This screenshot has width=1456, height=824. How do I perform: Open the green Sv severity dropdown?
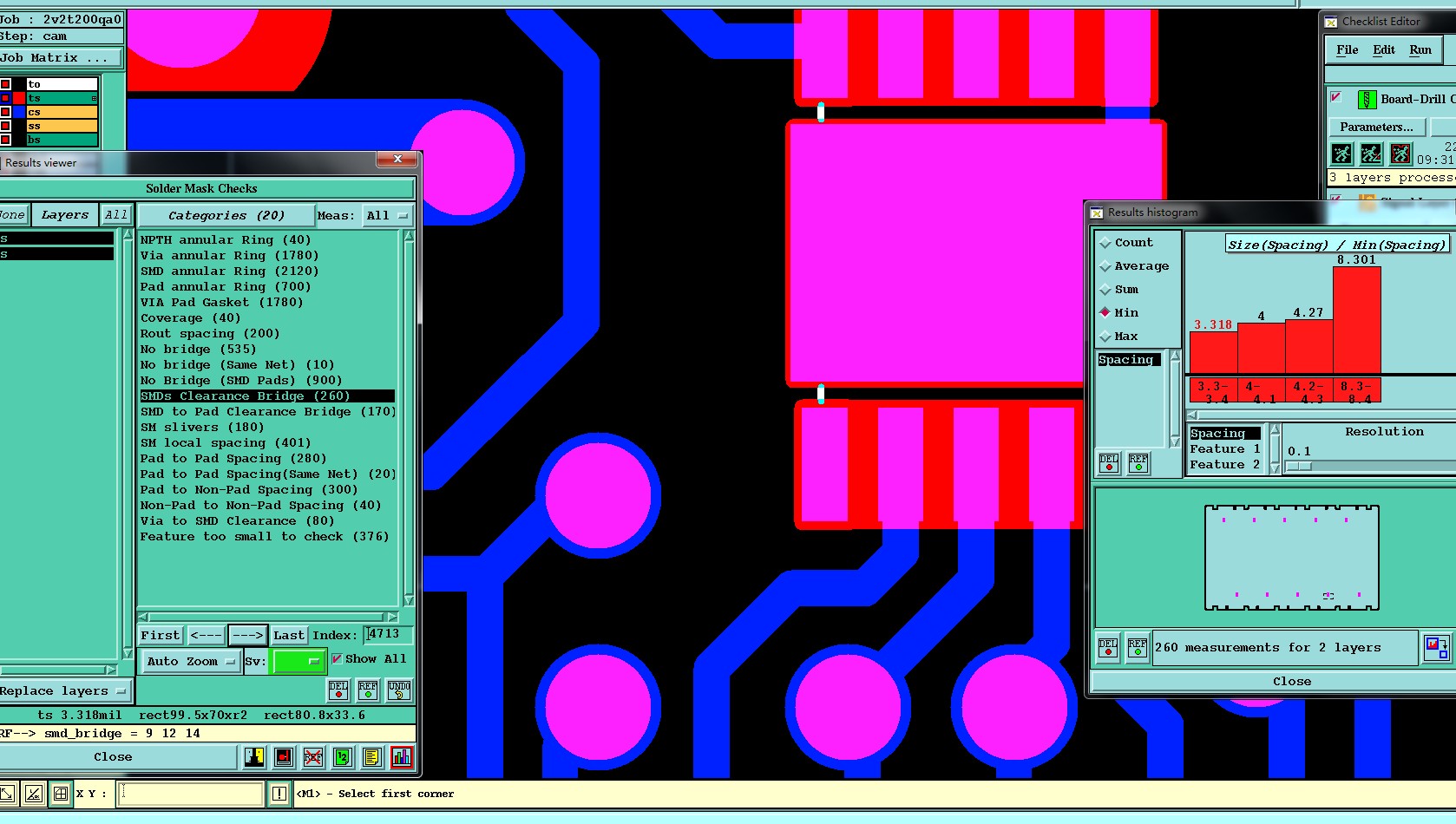[298, 661]
